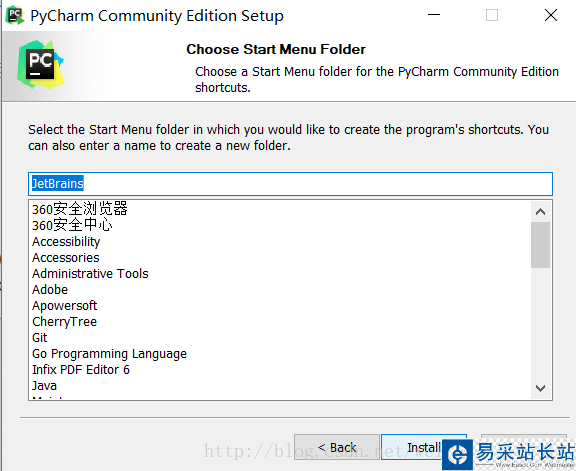Image resolution: width=576 pixels, height=471 pixels.
Task: Click the list scroll down arrow
Action: (540, 388)
